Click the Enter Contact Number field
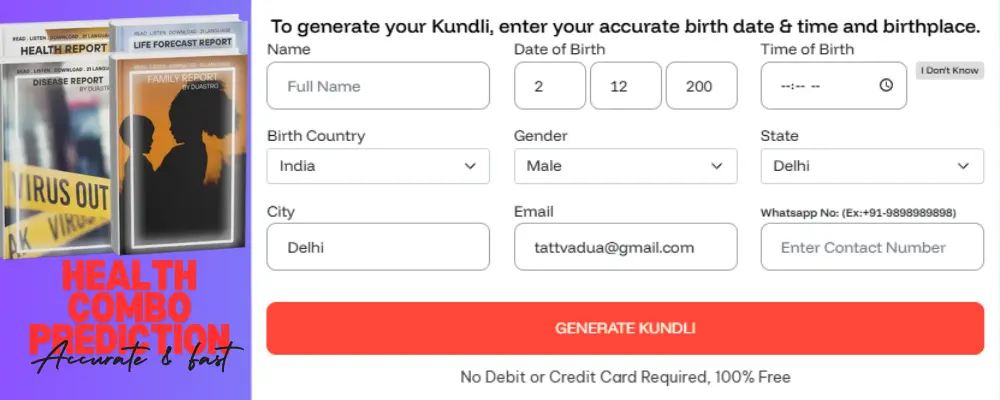Screen dimensions: 1000x400 click(871, 247)
